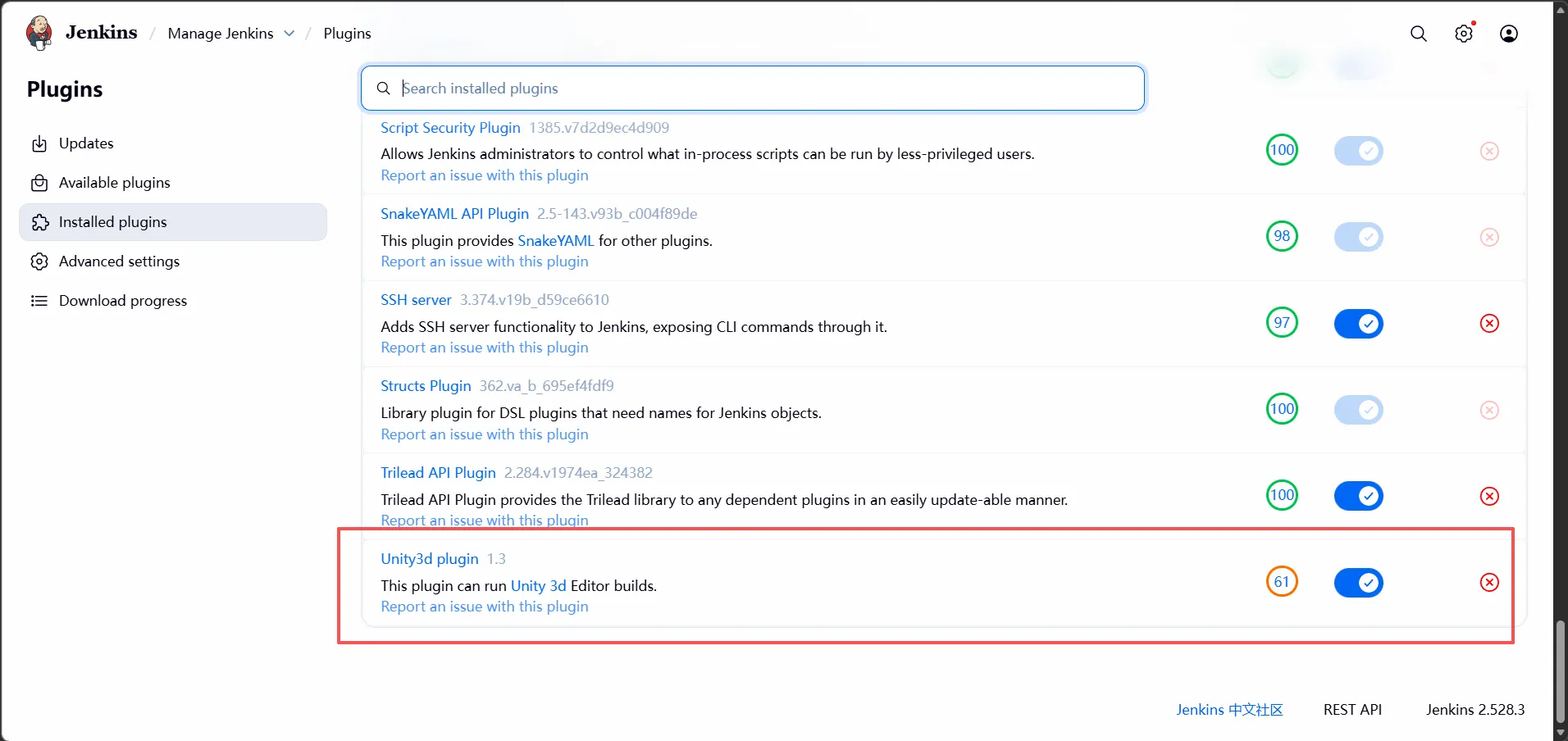
Task: Click the Jenkins butler logo icon
Action: coord(39,33)
